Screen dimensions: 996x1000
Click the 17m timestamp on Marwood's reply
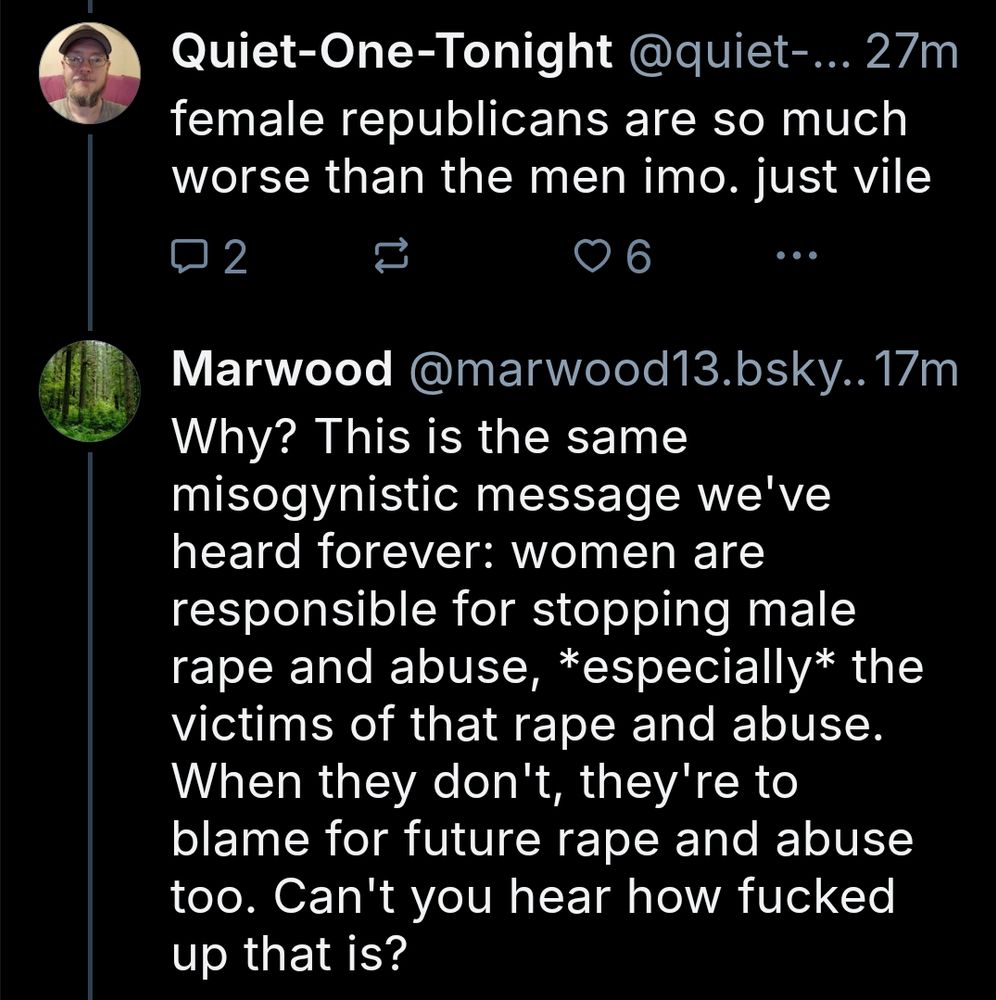(x=914, y=371)
